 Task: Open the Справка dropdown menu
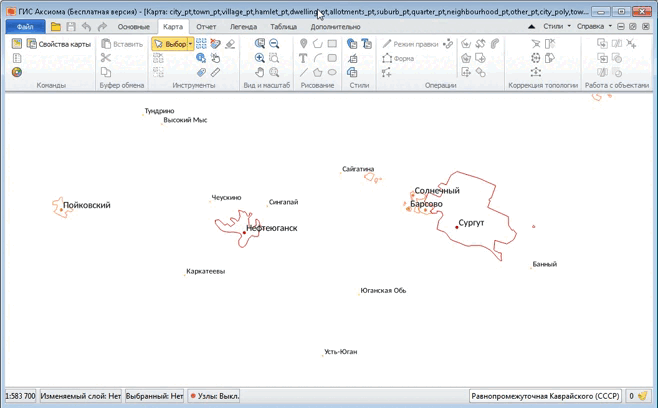click(x=594, y=26)
